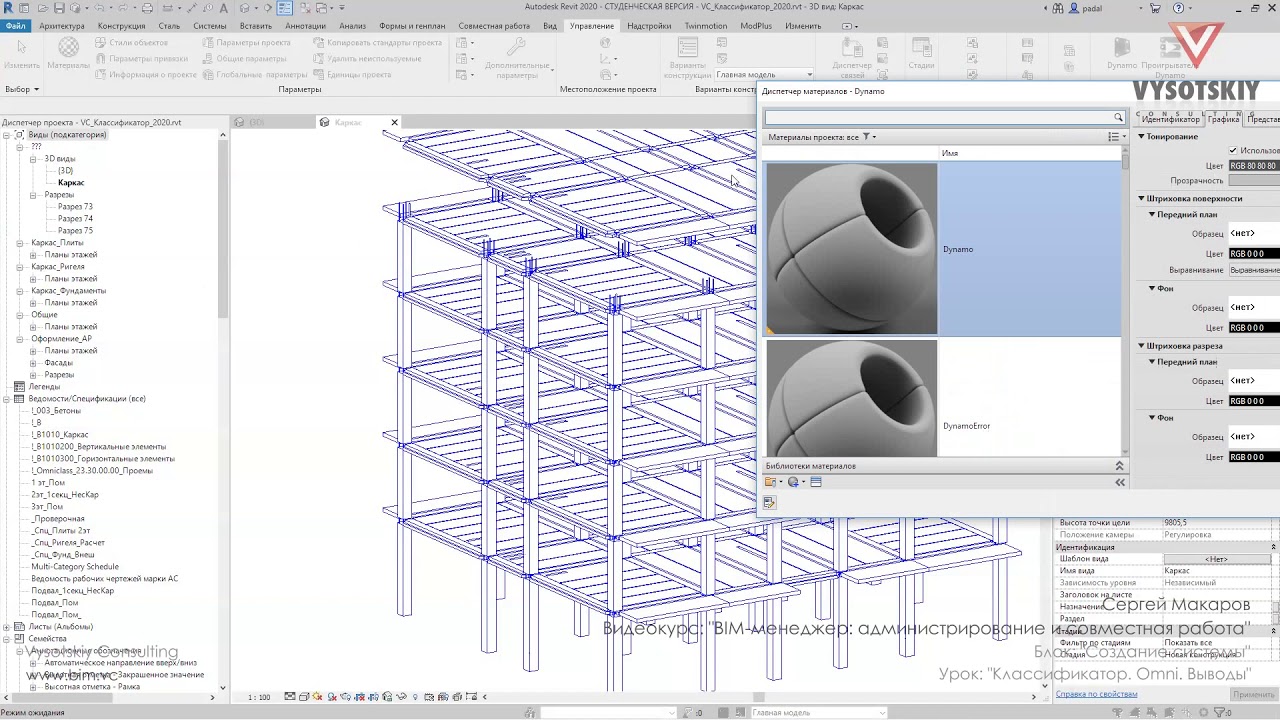The width and height of the screenshot is (1280, 720).
Task: Click the create material globe icon
Action: point(793,482)
